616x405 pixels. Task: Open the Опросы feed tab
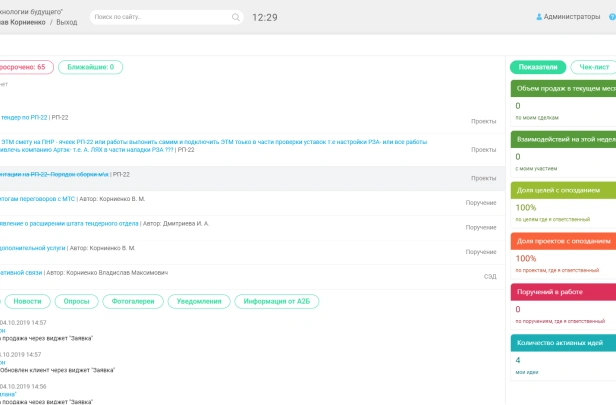[77, 273]
